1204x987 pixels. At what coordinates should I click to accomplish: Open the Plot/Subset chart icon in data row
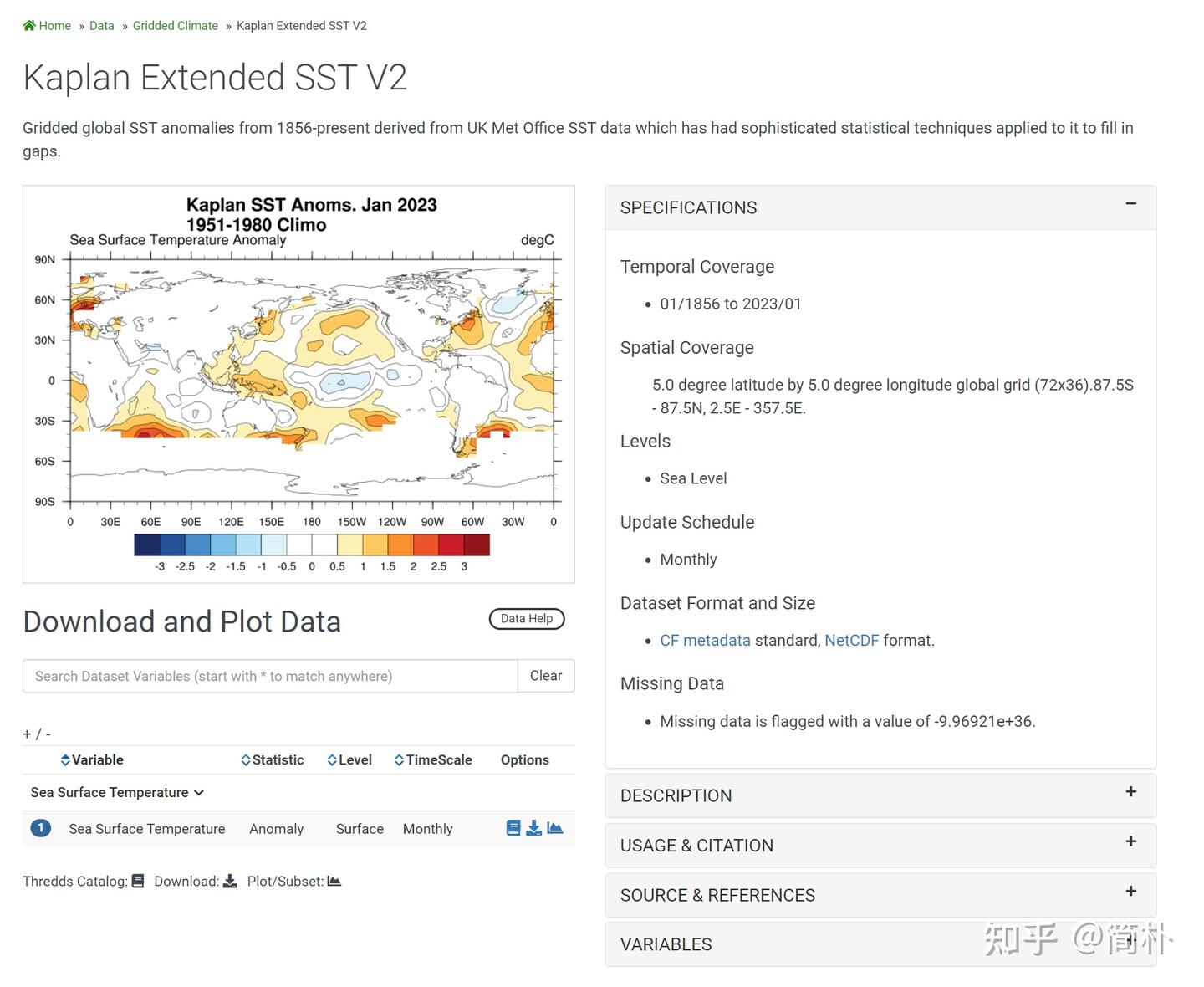point(554,828)
